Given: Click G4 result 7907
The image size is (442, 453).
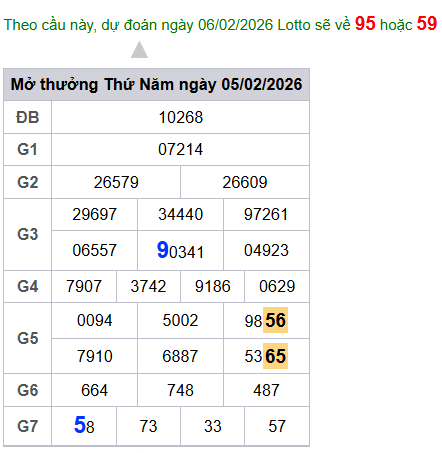Looking at the screenshot, I should (84, 286).
